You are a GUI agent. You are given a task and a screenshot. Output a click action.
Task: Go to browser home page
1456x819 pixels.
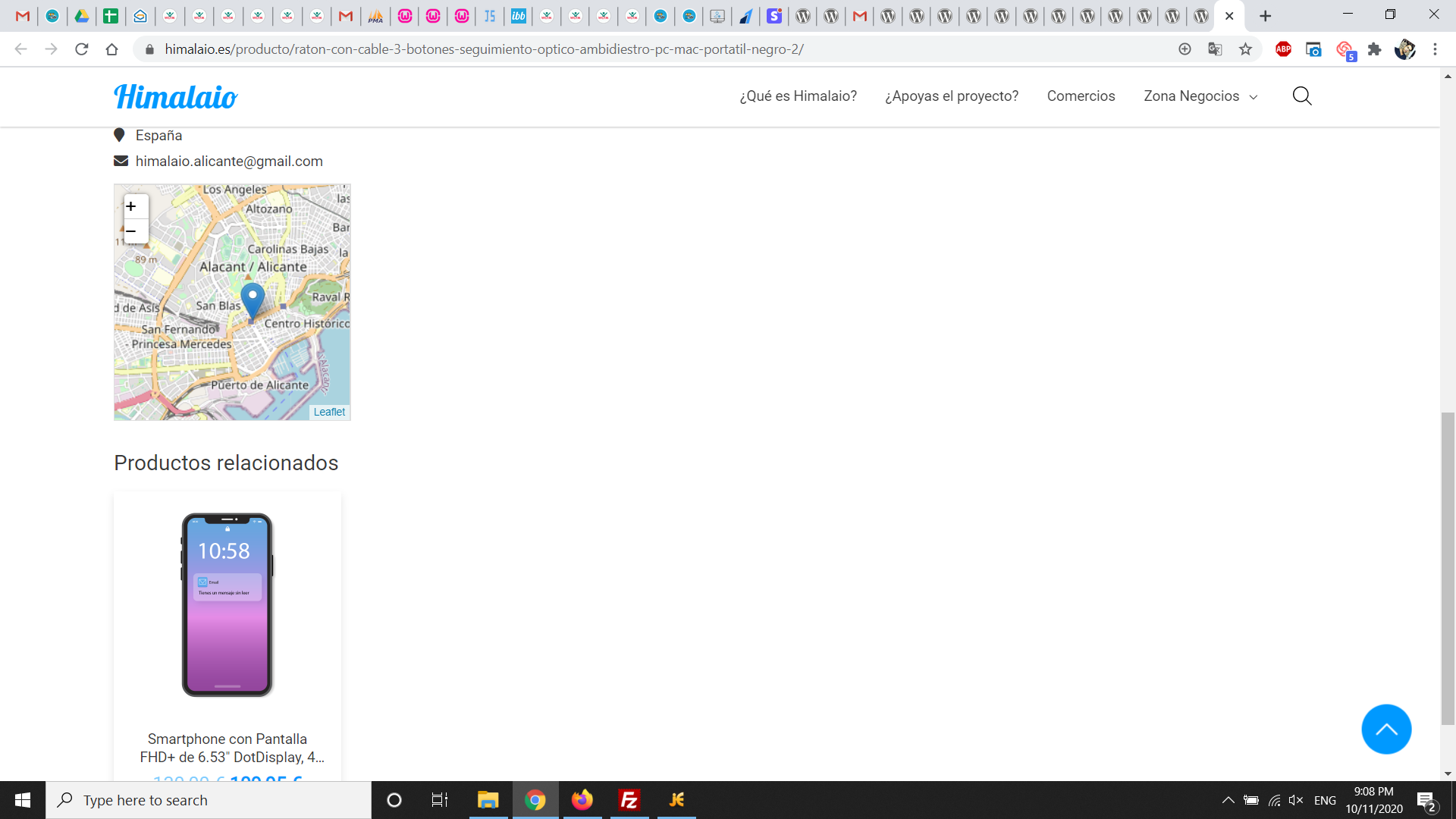pyautogui.click(x=112, y=49)
